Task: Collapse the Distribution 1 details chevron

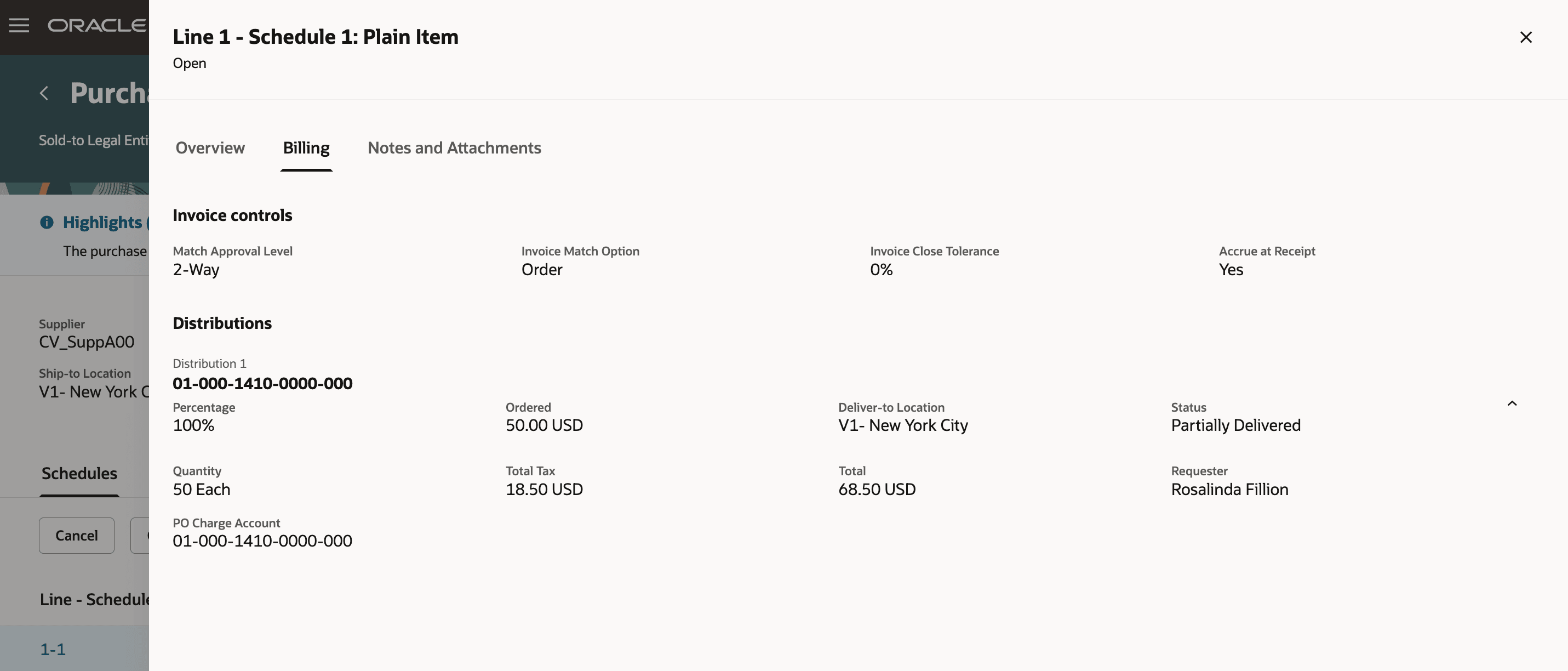Action: 1512,403
